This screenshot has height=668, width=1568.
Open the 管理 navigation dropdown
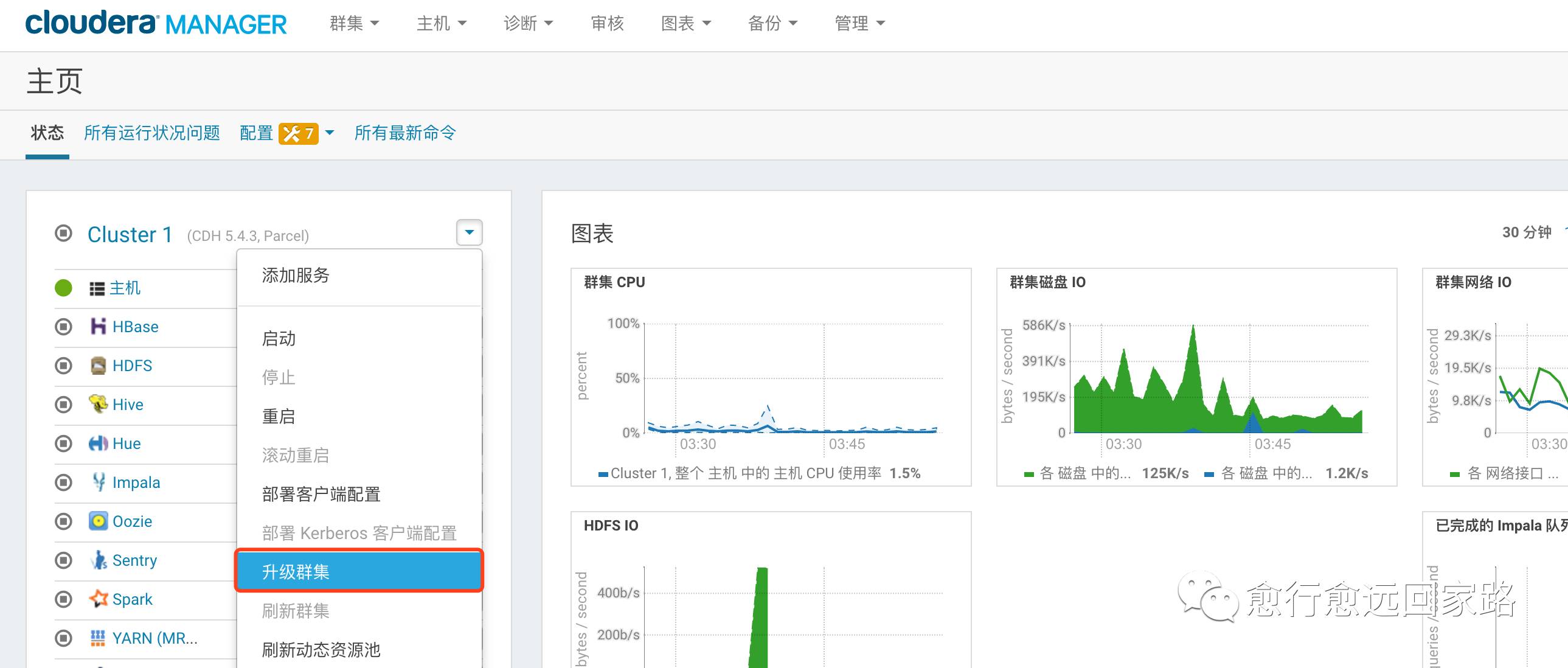859,23
